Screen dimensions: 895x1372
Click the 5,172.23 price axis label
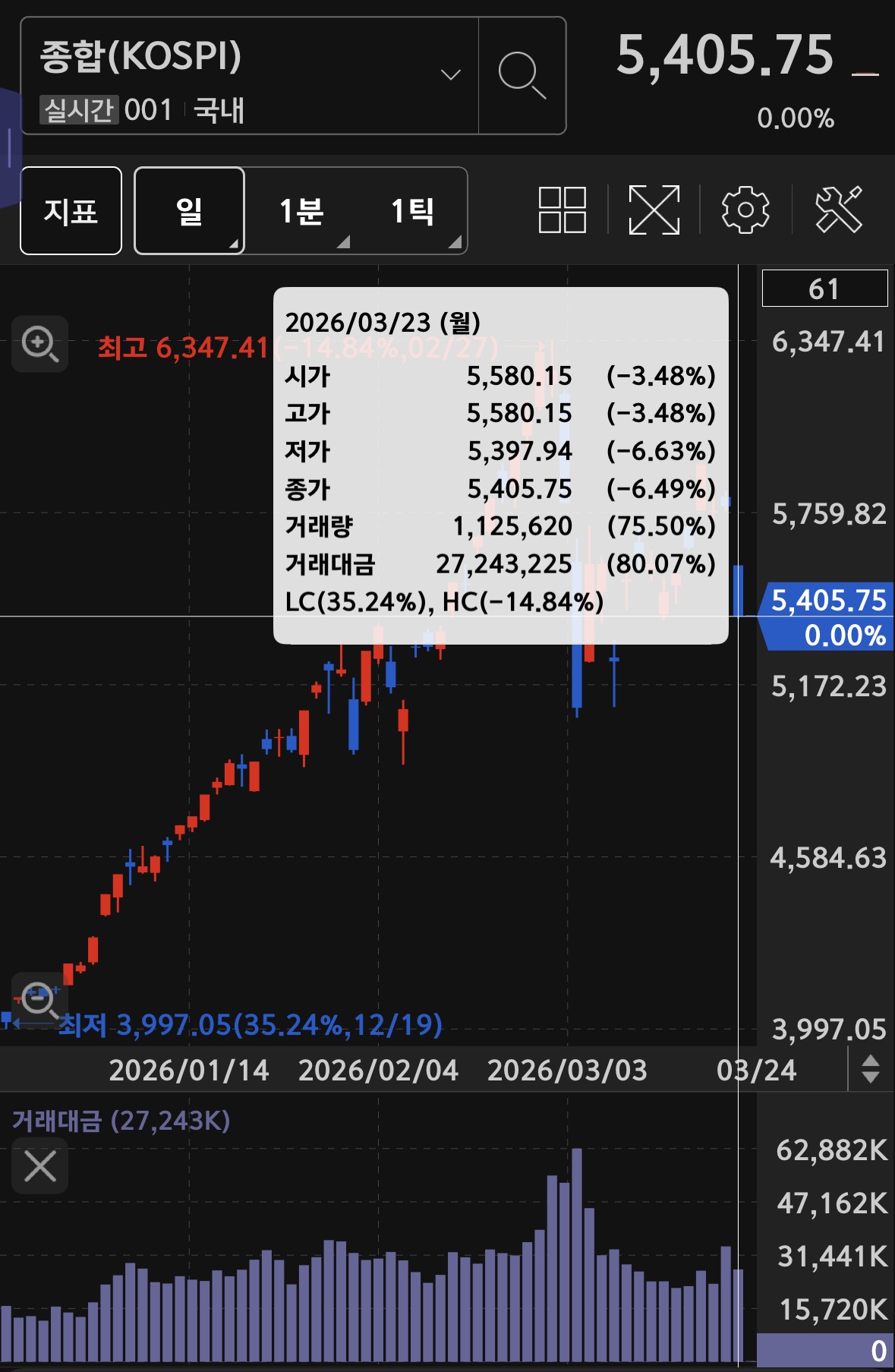coord(829,686)
